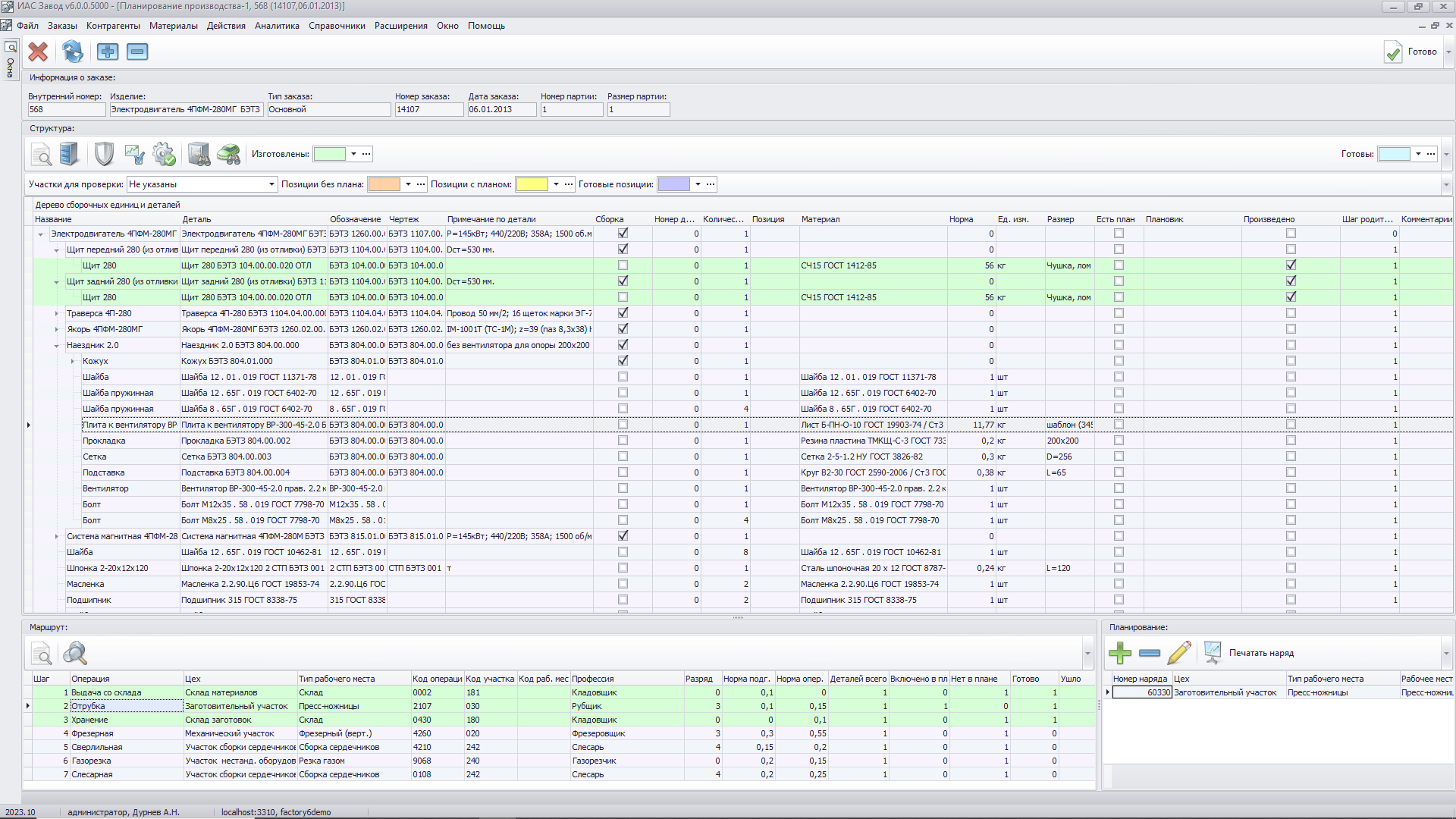Click the orange Позиции без плана color swatch
This screenshot has width=1456, height=819.
384,184
